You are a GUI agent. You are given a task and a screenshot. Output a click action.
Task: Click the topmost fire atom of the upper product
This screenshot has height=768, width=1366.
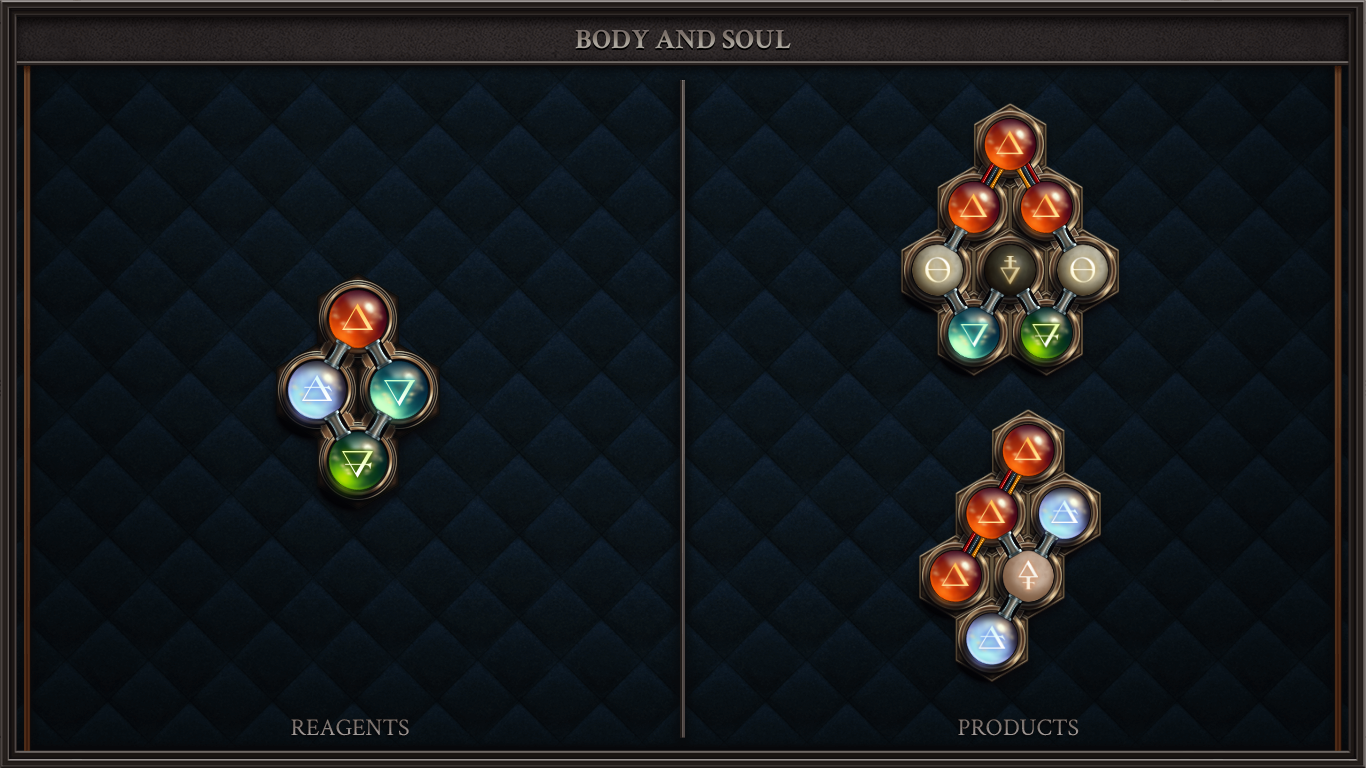tap(1010, 144)
